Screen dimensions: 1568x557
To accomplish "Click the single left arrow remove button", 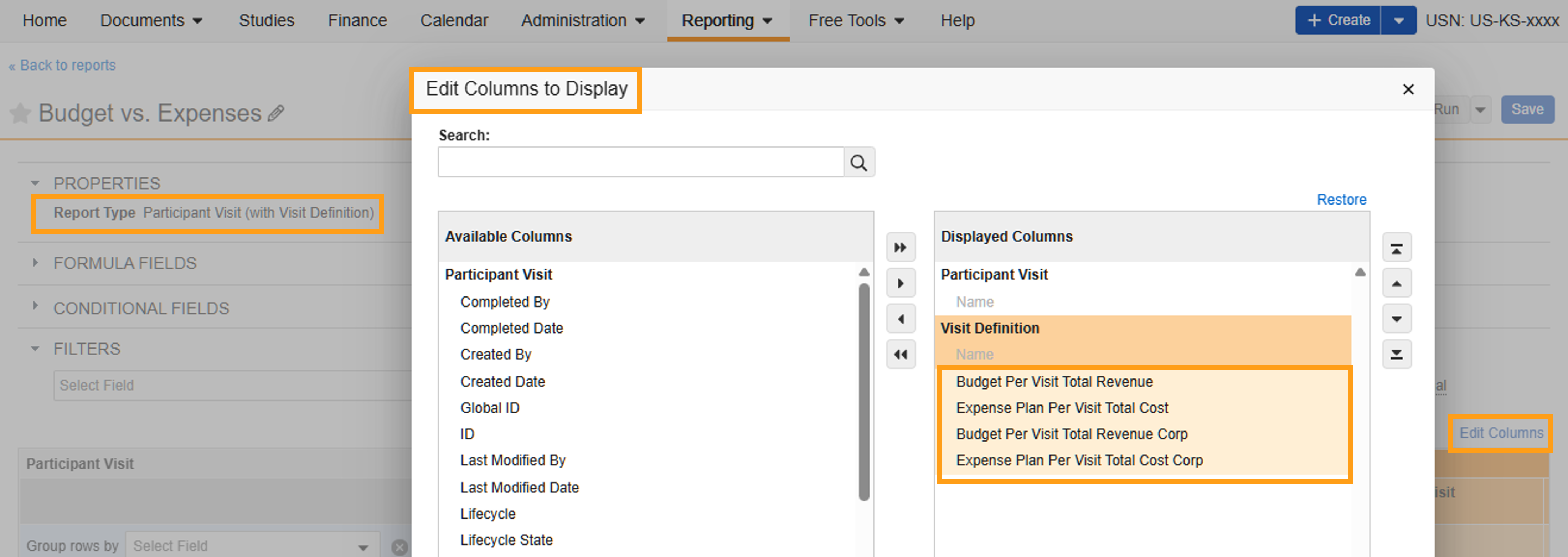I will (x=900, y=319).
